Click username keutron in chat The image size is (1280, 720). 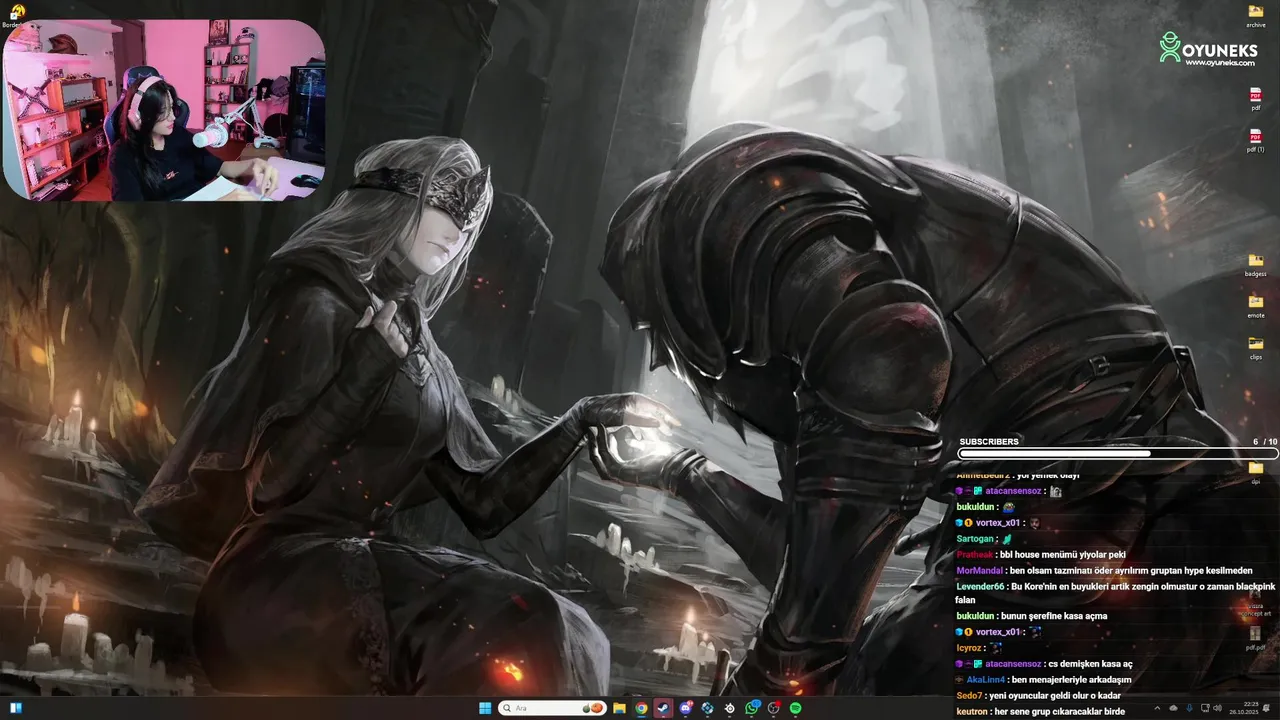[x=972, y=712]
